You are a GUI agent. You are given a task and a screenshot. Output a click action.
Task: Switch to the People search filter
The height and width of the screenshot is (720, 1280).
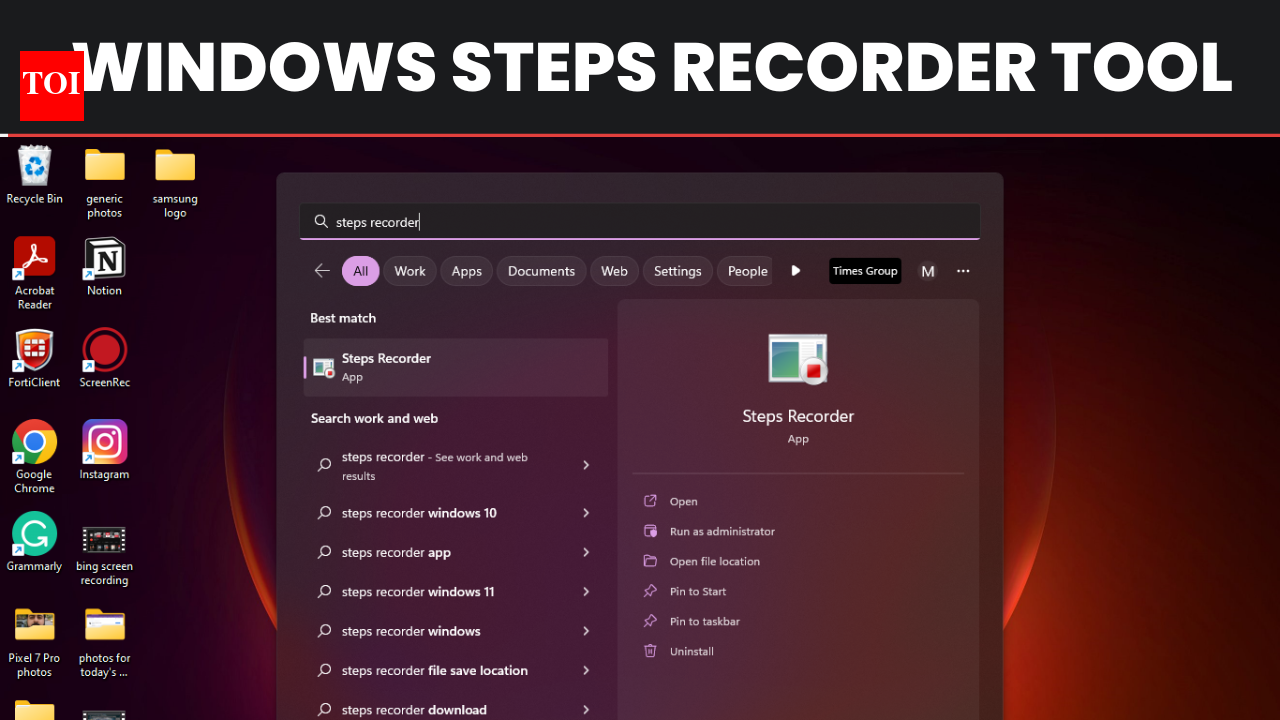[x=745, y=271]
